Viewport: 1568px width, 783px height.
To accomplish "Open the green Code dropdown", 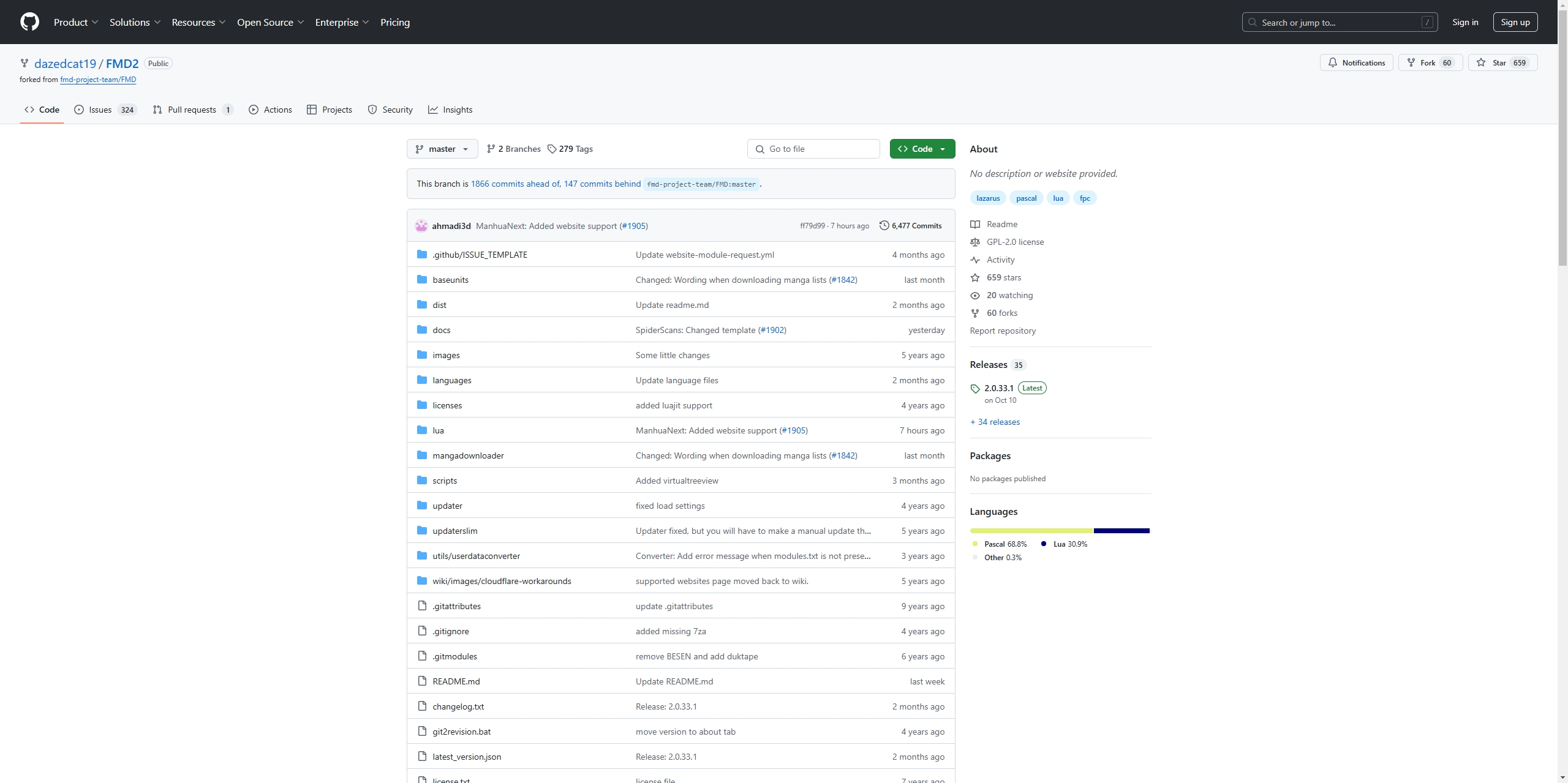I will click(922, 149).
